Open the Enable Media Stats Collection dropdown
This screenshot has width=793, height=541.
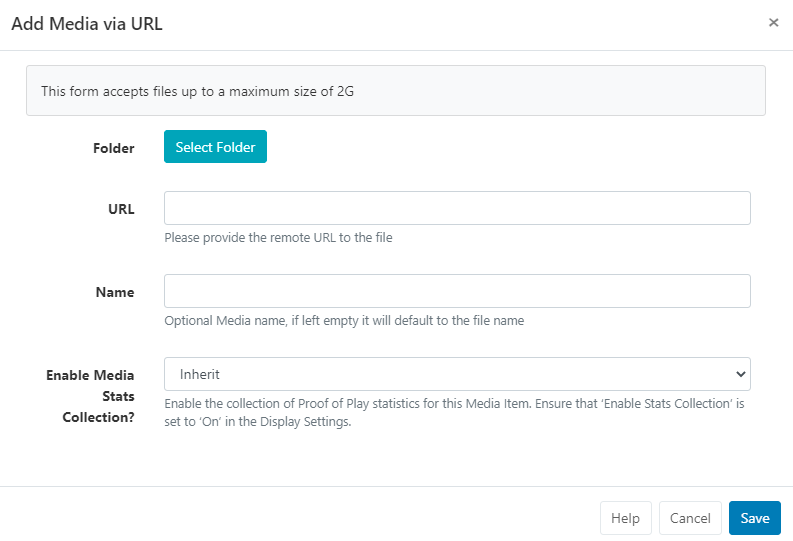tap(457, 374)
